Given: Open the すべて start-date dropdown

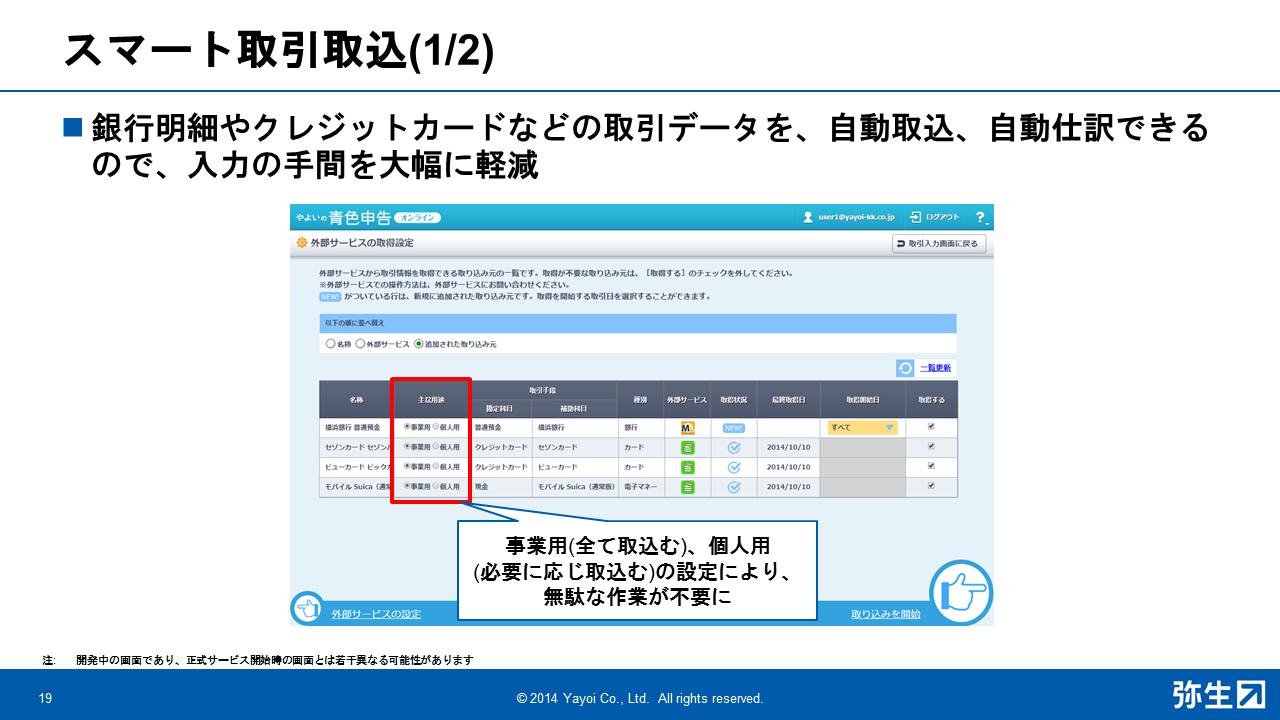Looking at the screenshot, I should pyautogui.click(x=861, y=427).
